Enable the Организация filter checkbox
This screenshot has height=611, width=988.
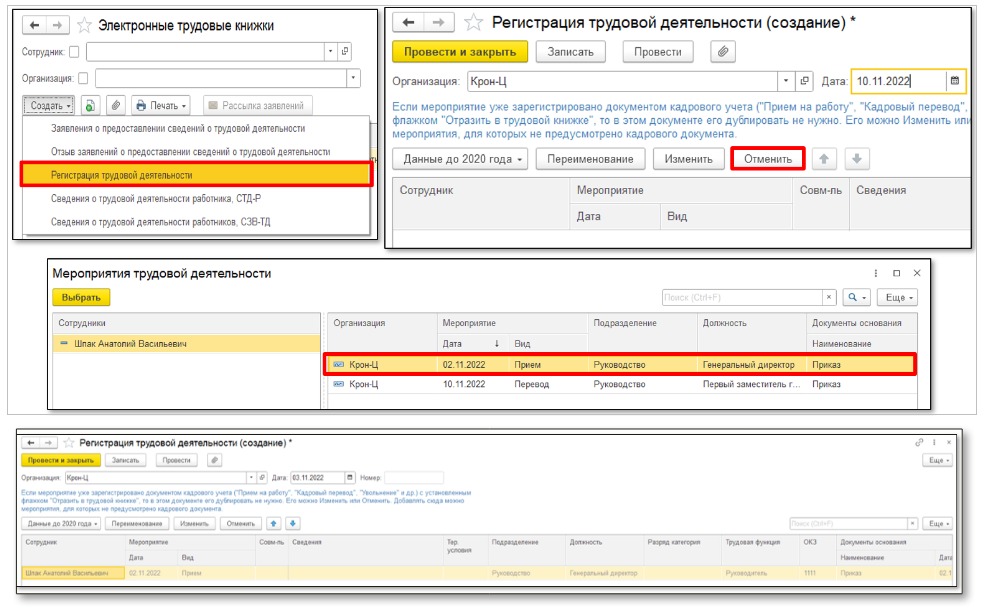pyautogui.click(x=84, y=78)
